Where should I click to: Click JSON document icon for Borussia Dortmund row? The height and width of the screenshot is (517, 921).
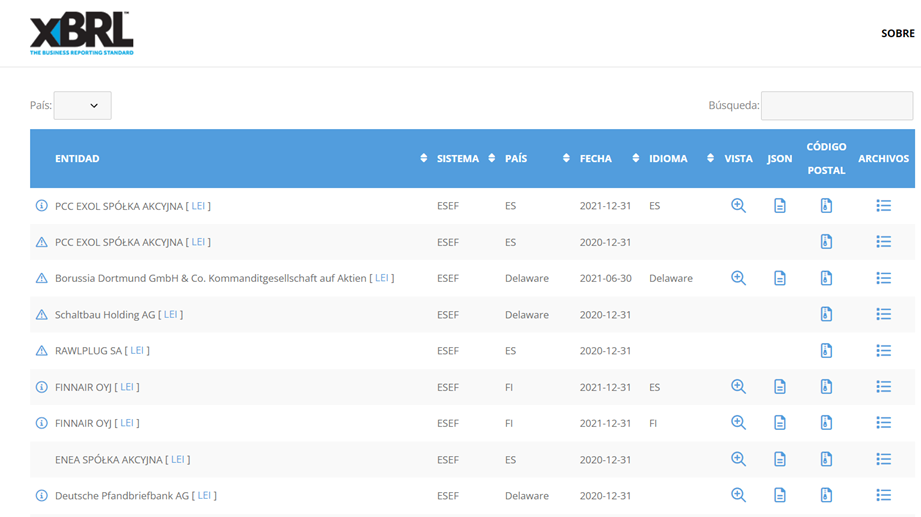(x=780, y=278)
